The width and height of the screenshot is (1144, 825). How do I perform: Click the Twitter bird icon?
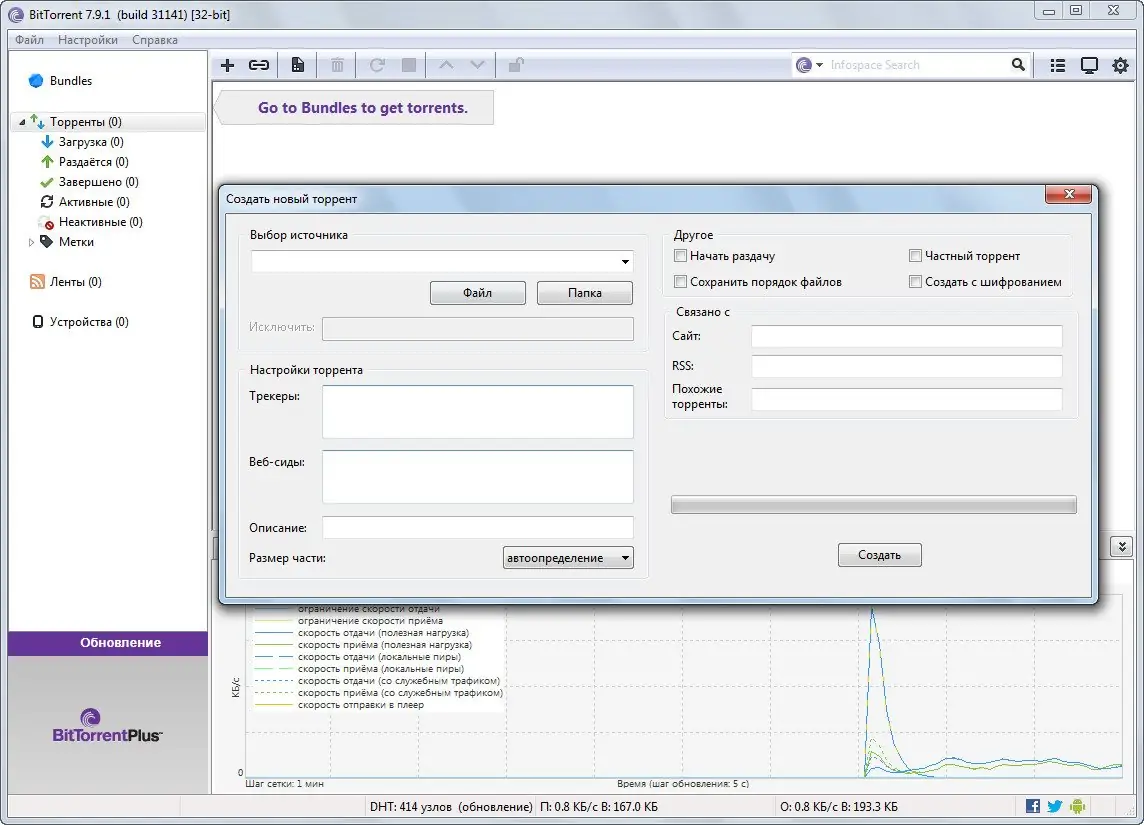[x=1055, y=806]
